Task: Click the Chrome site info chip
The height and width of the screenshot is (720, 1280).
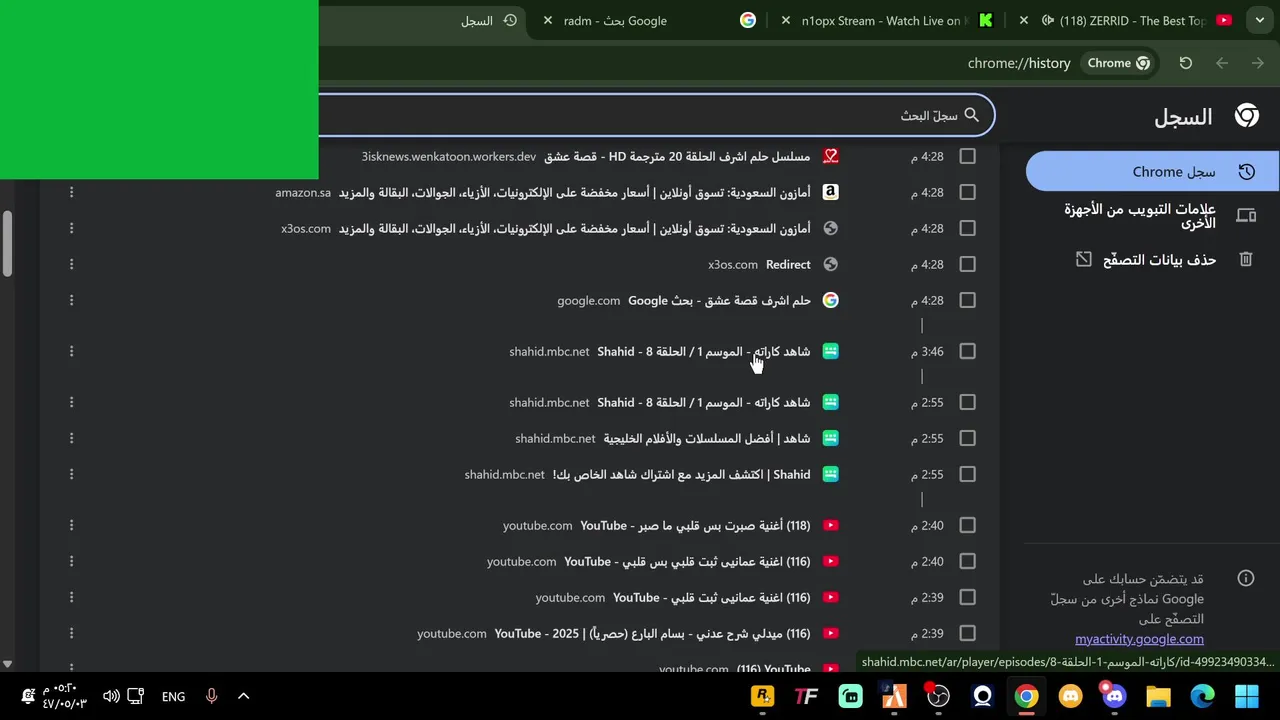Action: 1119,63
